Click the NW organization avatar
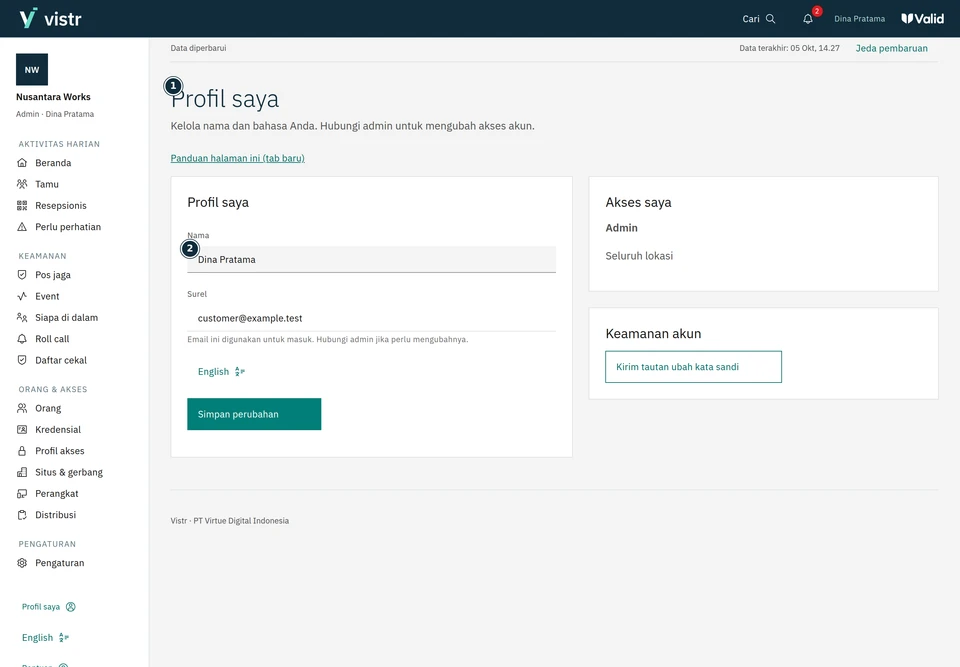Screen dimensions: 960x667 32,69
